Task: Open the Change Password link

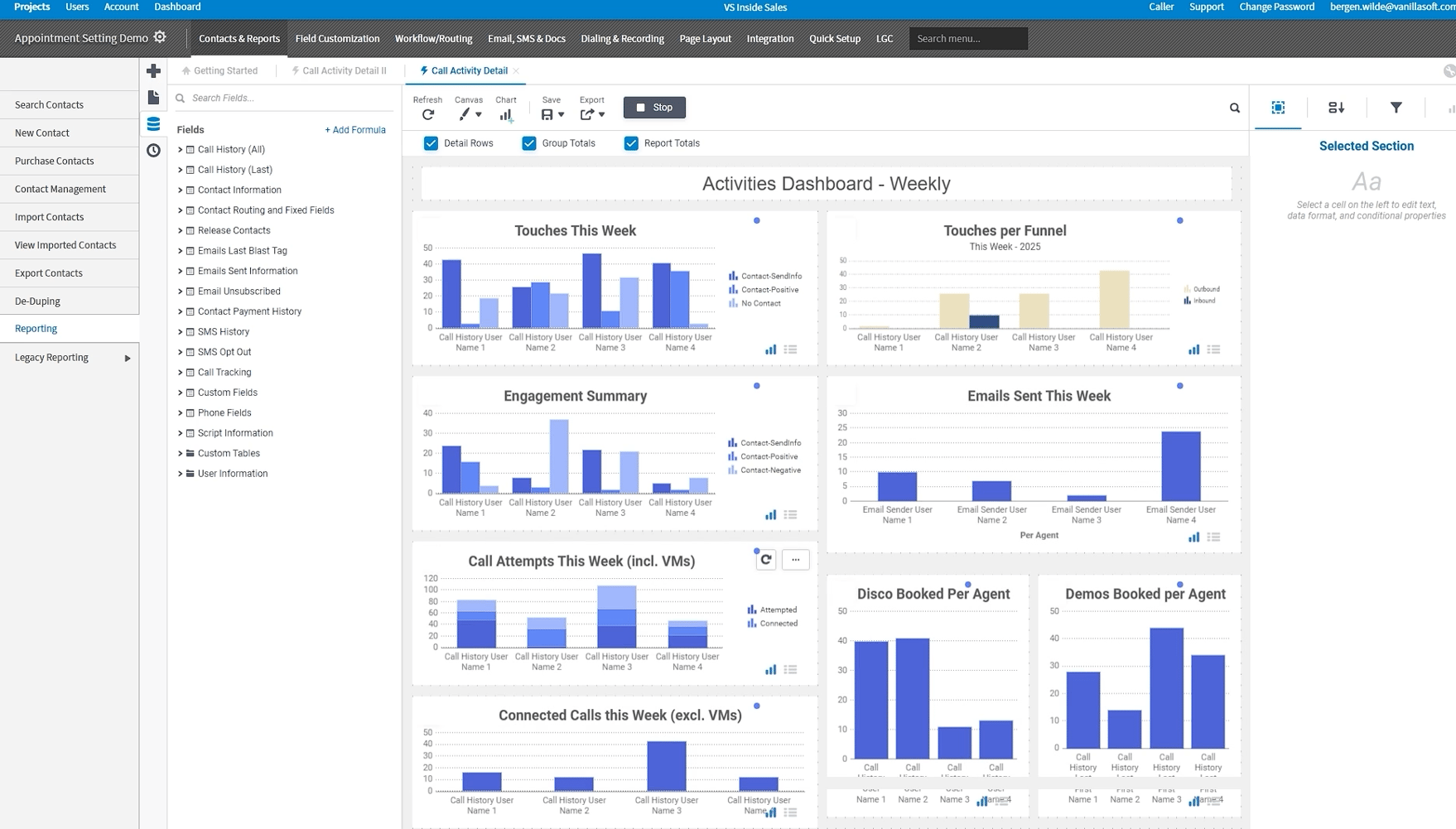Action: point(1276,7)
